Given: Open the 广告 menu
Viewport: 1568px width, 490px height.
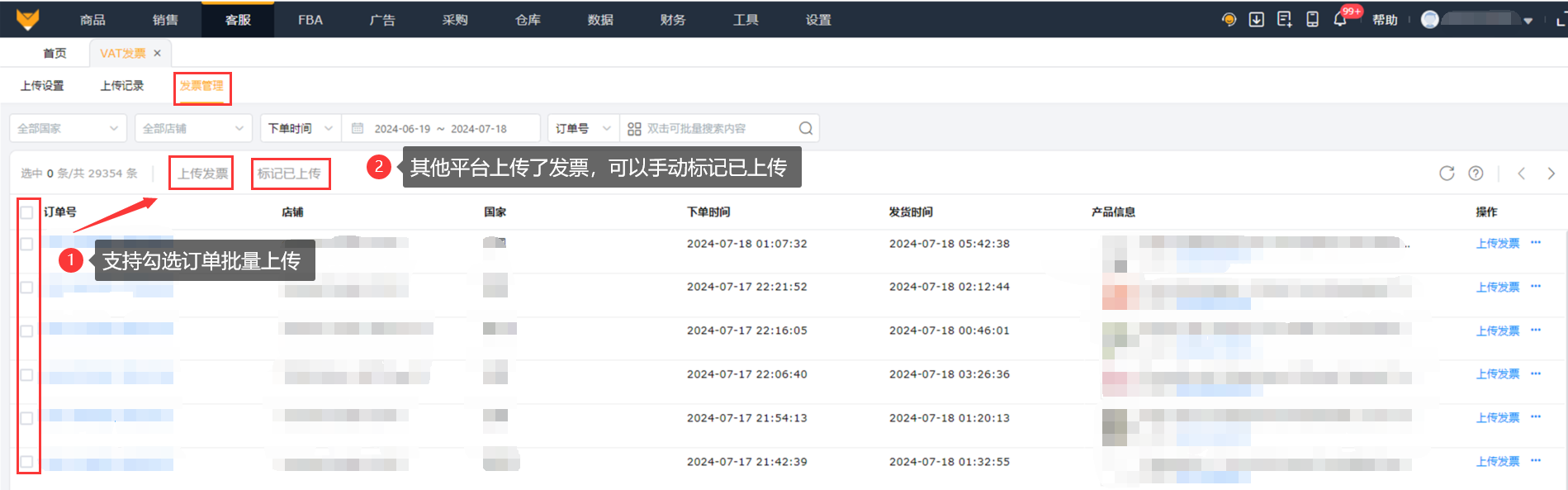Looking at the screenshot, I should tap(382, 20).
